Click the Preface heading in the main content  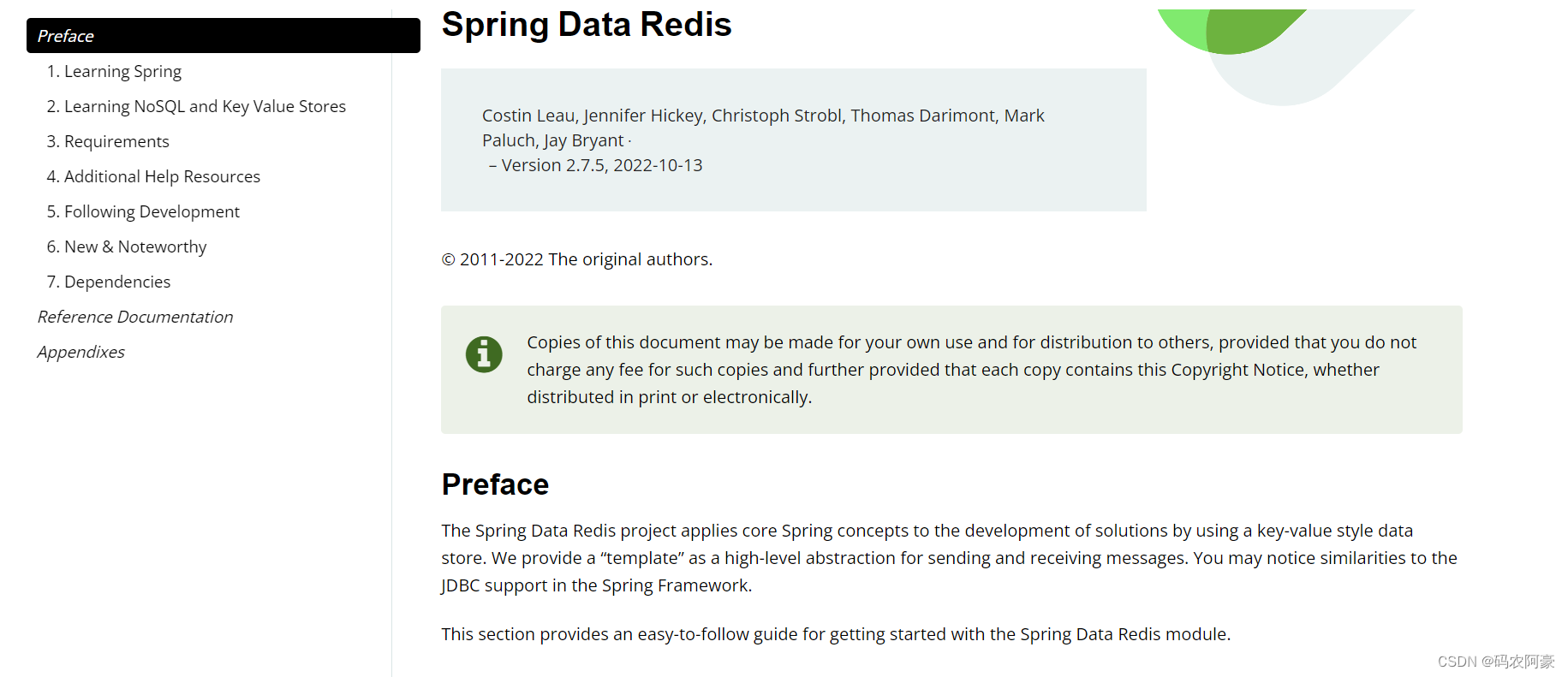click(495, 484)
